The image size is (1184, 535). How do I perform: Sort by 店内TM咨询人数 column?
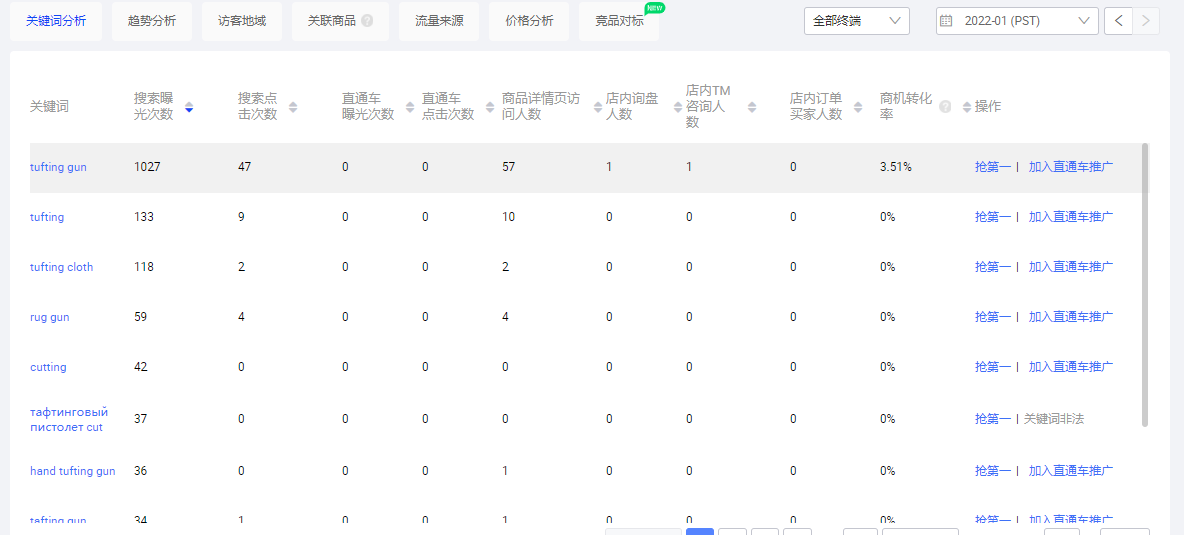752,107
